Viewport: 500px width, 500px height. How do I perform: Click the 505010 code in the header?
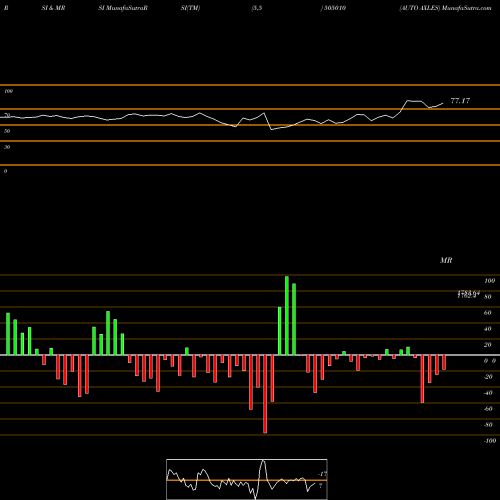(335, 8)
